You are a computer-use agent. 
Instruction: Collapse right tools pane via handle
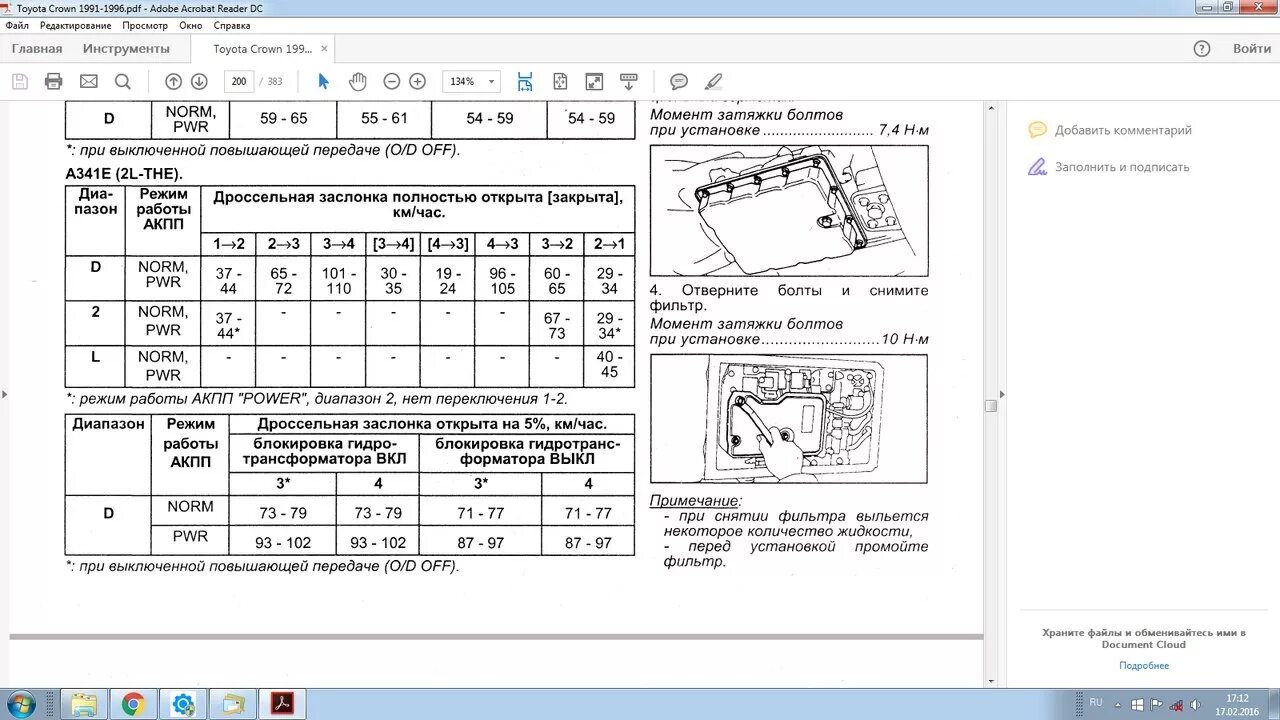coord(1002,395)
